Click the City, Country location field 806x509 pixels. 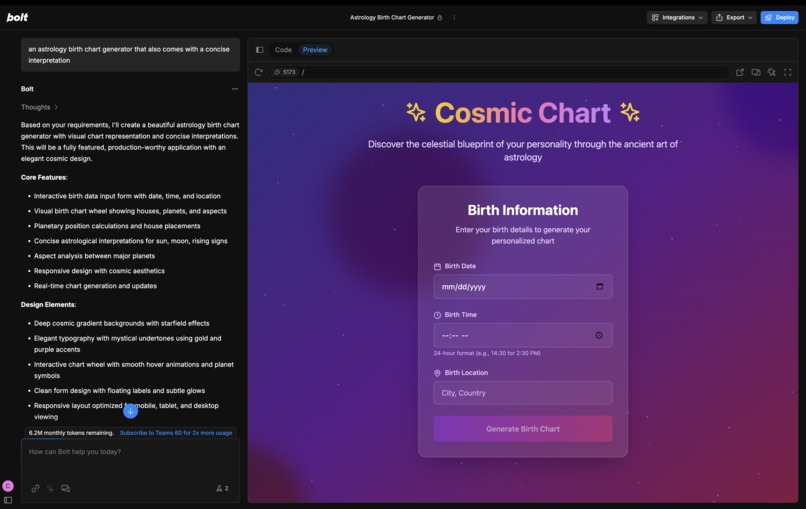[x=523, y=393]
